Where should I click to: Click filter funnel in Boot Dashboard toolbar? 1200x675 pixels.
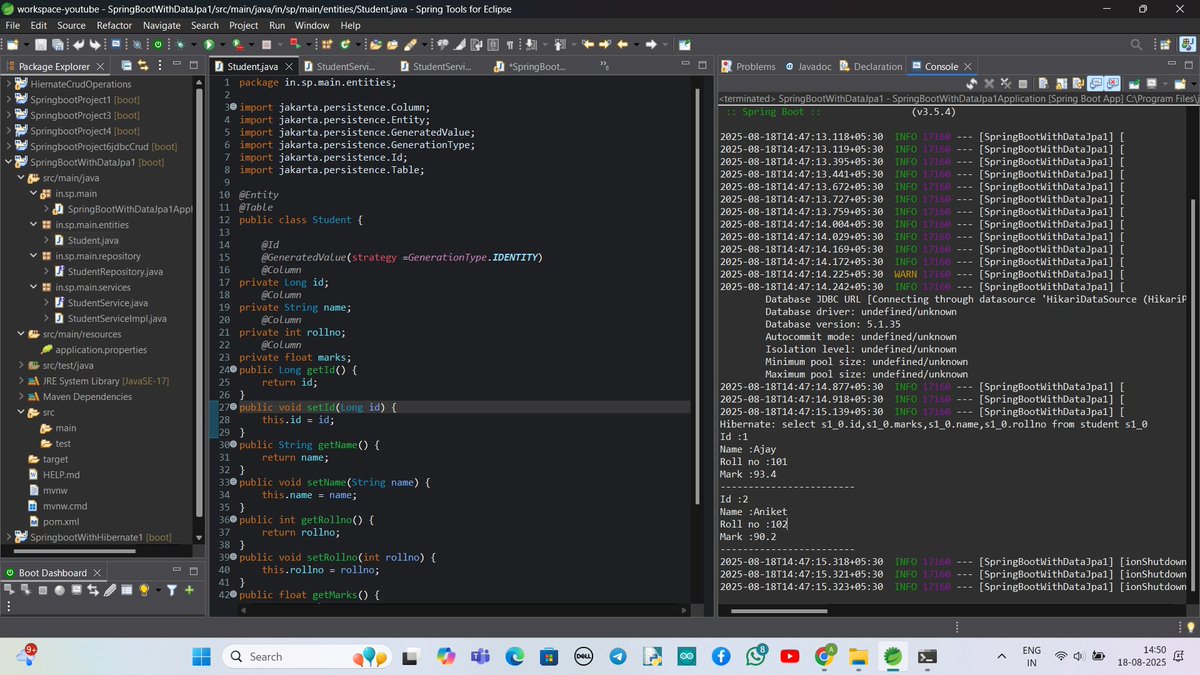pos(172,591)
